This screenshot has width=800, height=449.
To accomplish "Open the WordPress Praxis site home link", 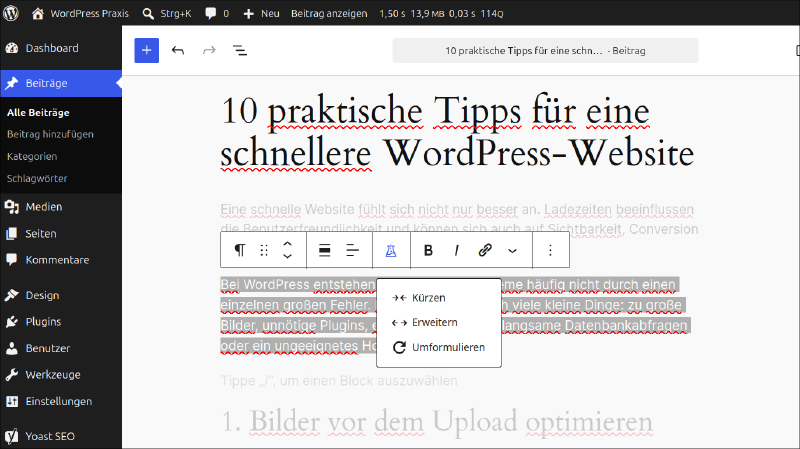I will 80,13.
